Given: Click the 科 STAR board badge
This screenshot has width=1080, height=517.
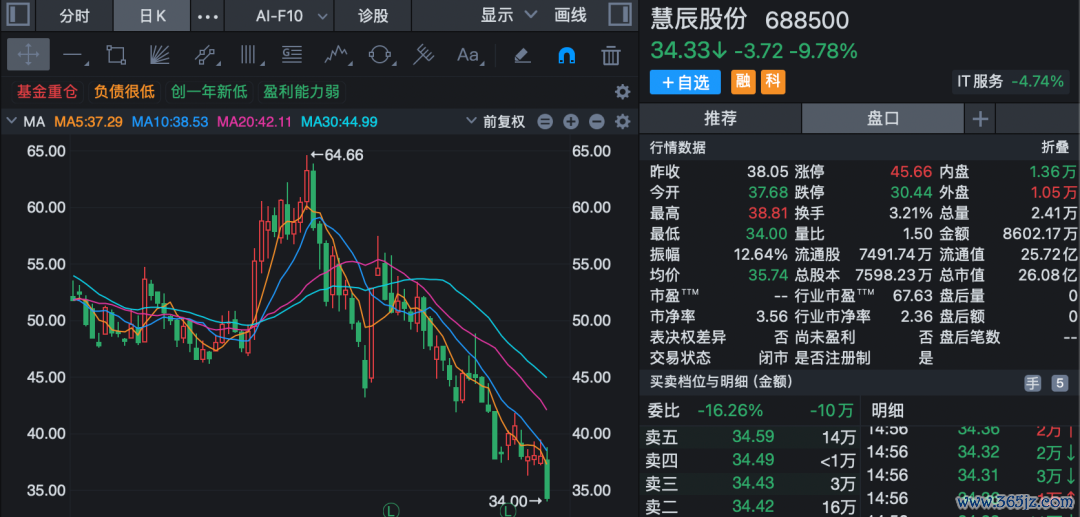Looking at the screenshot, I should coord(773,82).
